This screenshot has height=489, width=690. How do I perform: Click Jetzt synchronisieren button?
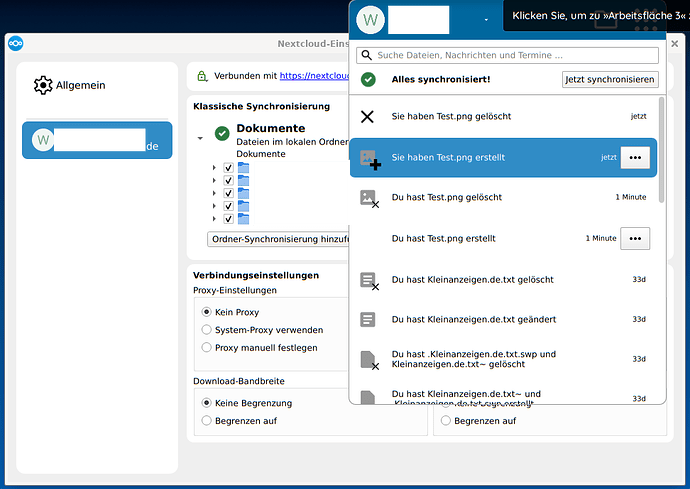tap(610, 79)
